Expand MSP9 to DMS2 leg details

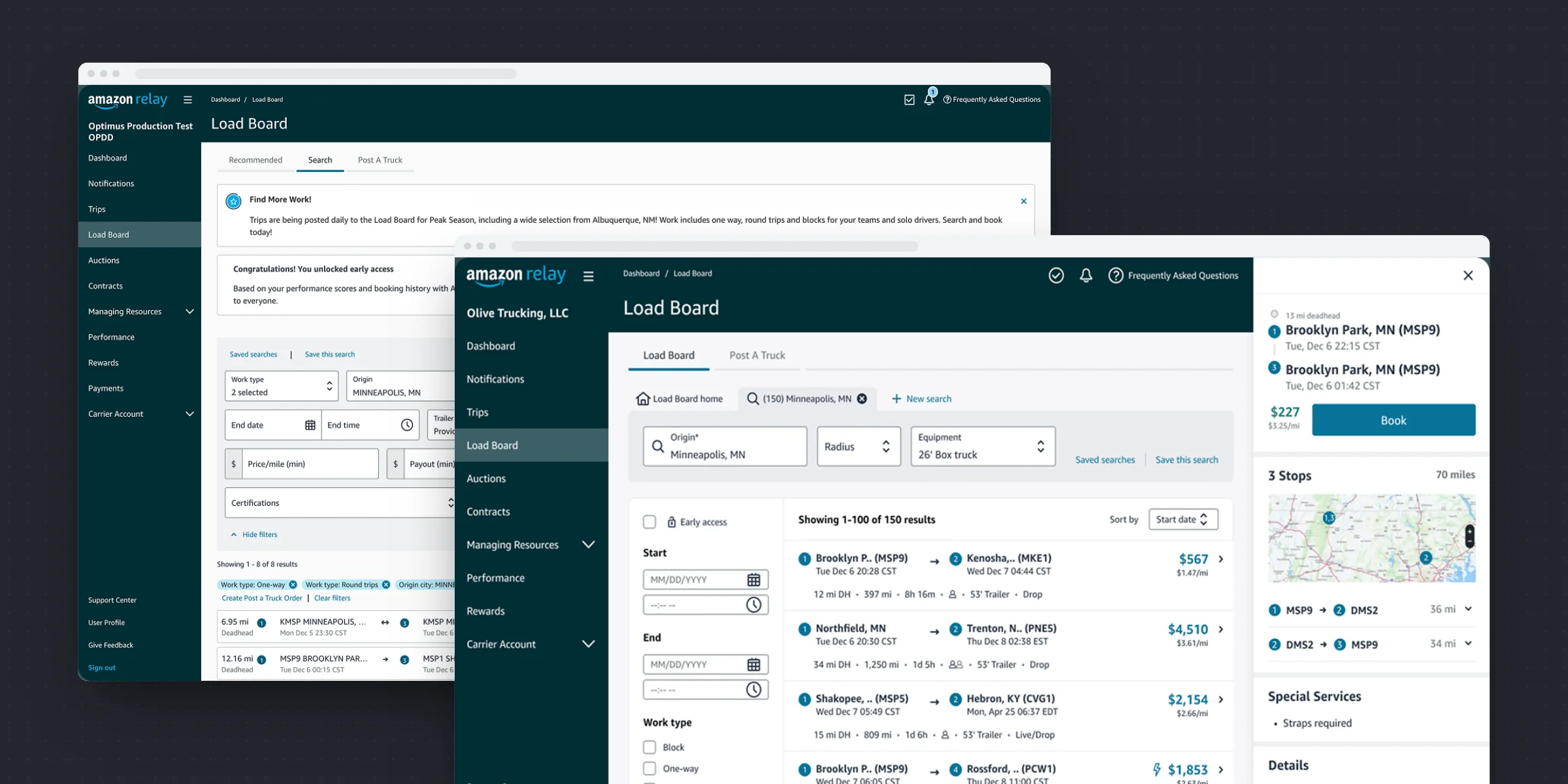coord(1468,609)
